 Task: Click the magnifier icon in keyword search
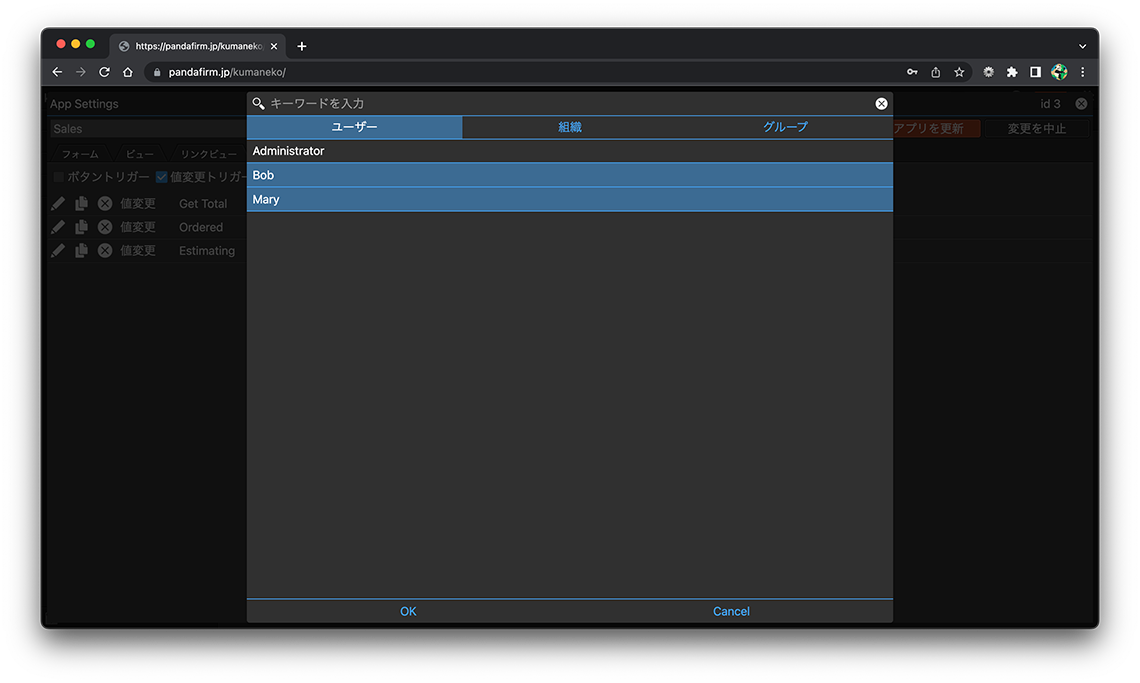click(258, 104)
